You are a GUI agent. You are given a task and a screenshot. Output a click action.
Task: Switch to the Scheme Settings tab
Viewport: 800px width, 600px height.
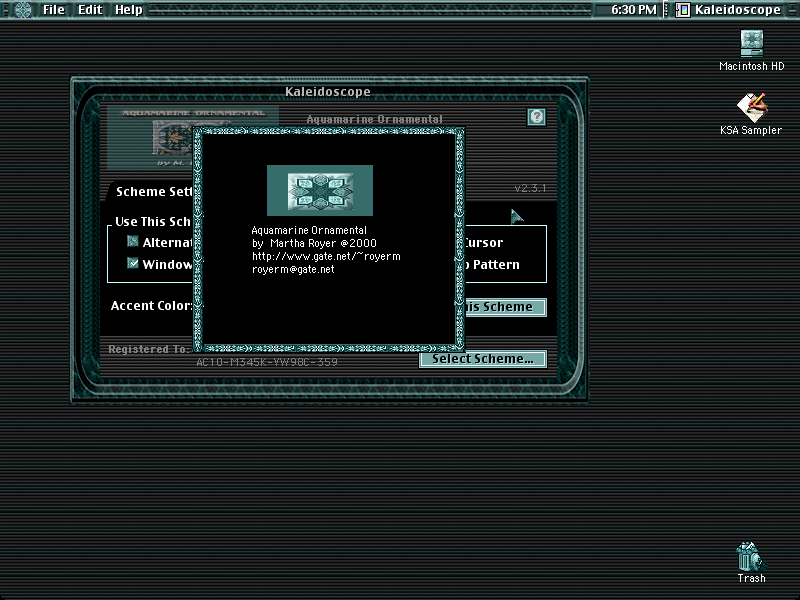point(153,192)
